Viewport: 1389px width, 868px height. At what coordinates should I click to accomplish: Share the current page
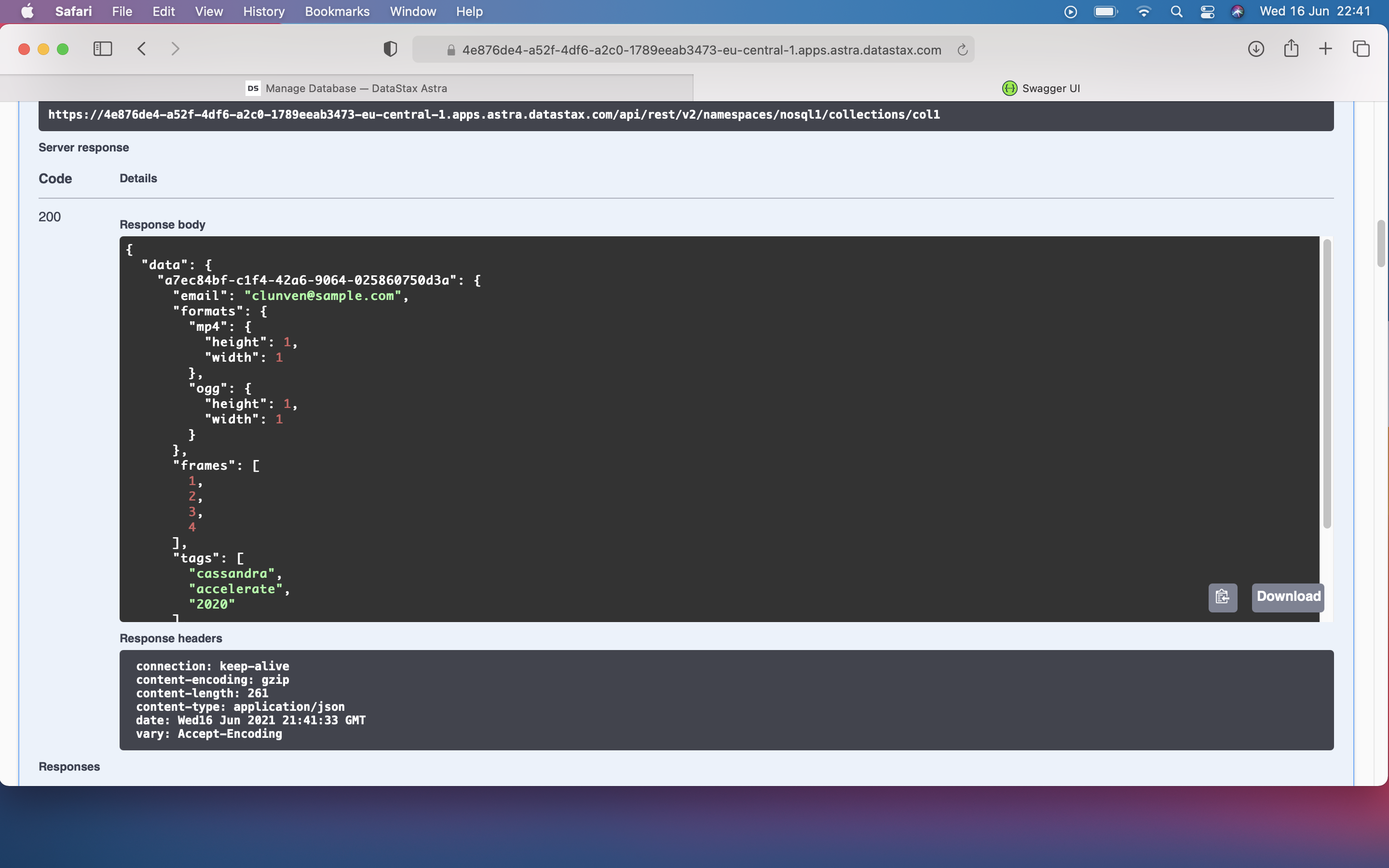point(1291,49)
